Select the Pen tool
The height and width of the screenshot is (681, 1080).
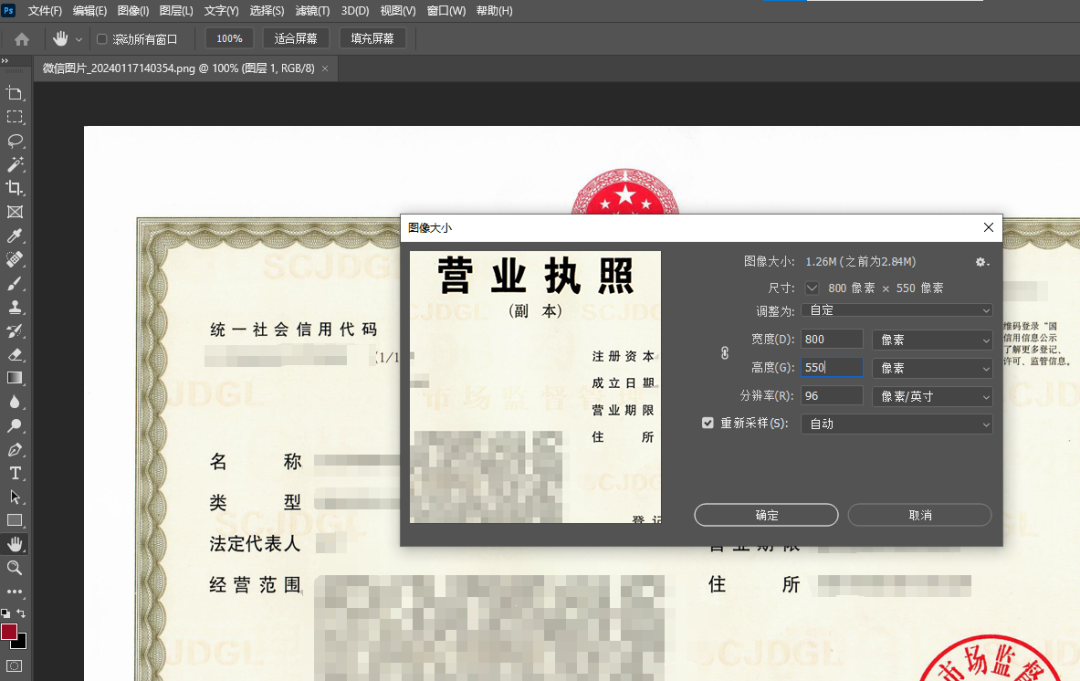12,449
